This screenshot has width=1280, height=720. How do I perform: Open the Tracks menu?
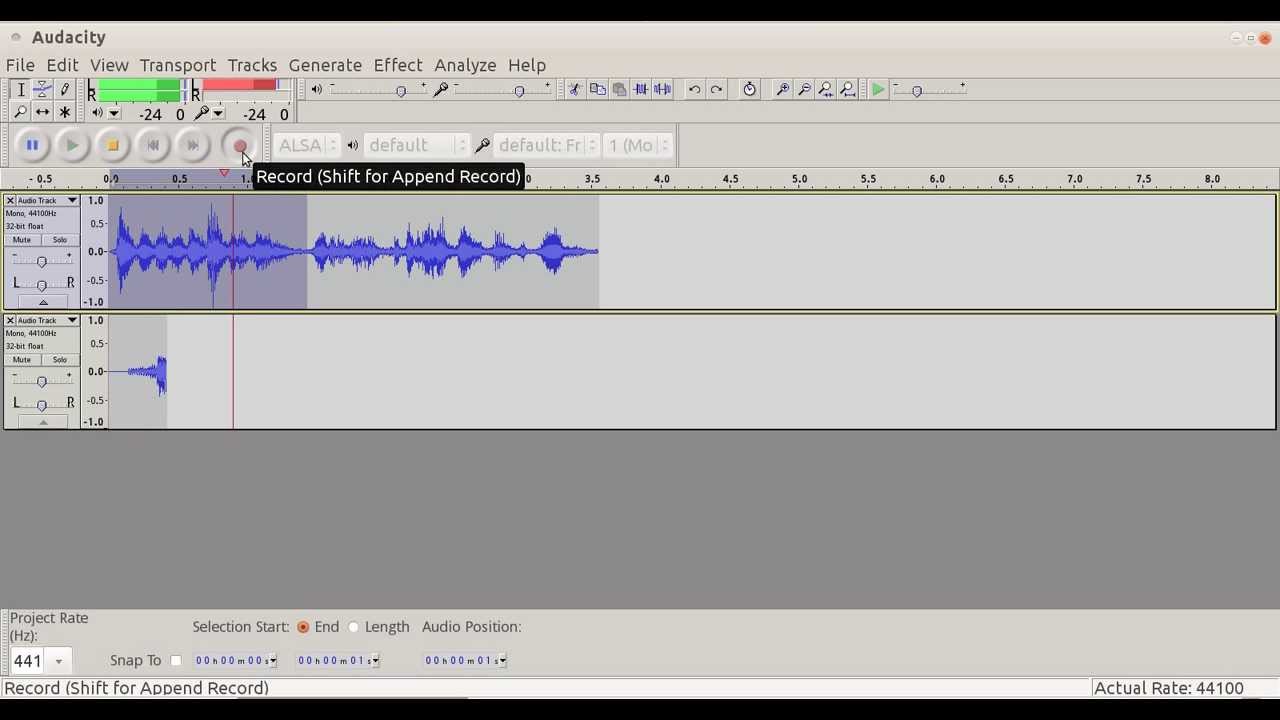(x=252, y=65)
